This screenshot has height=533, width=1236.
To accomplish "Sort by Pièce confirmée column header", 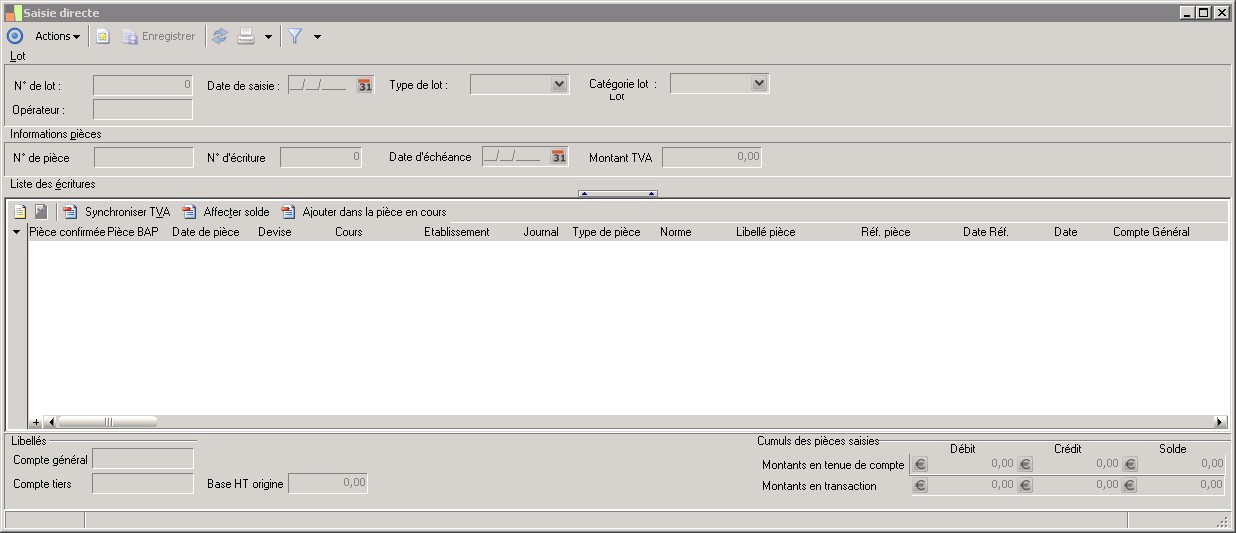I will tap(67, 232).
